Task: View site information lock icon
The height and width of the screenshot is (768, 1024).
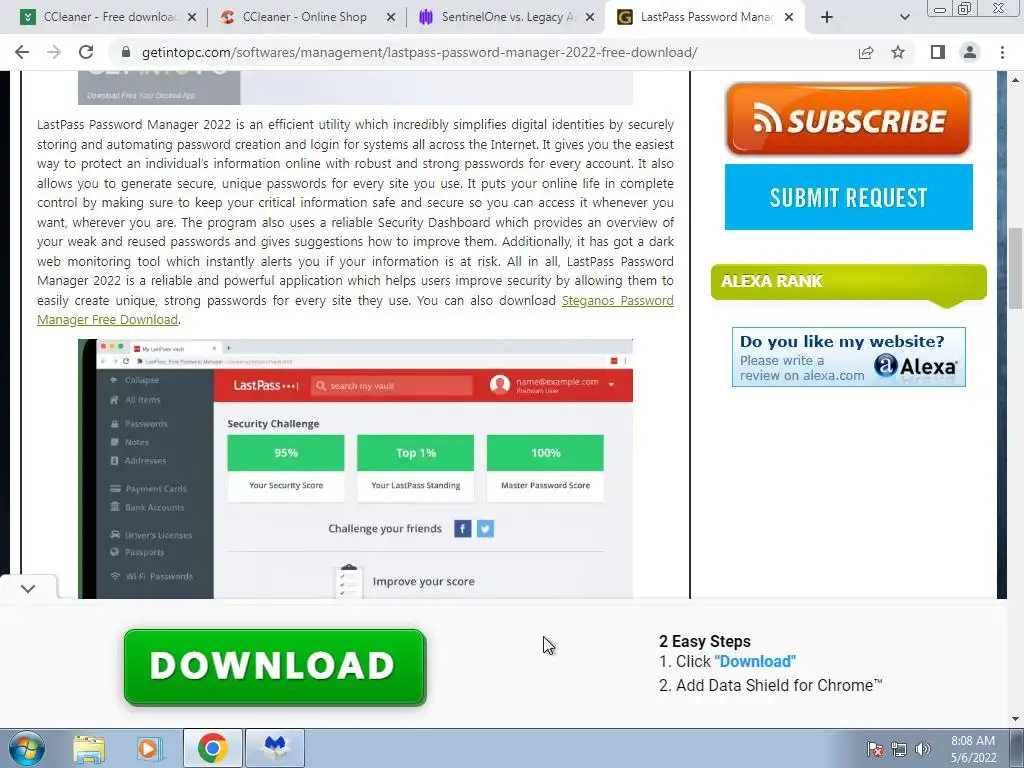Action: (x=126, y=52)
